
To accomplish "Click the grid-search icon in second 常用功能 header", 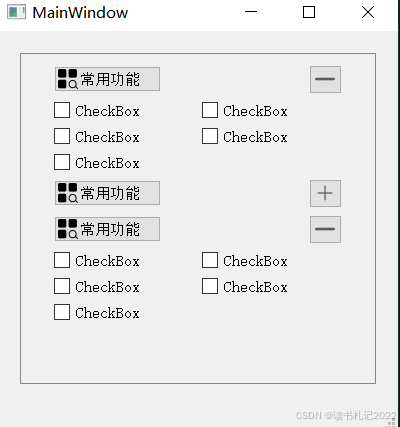I will click(68, 193).
